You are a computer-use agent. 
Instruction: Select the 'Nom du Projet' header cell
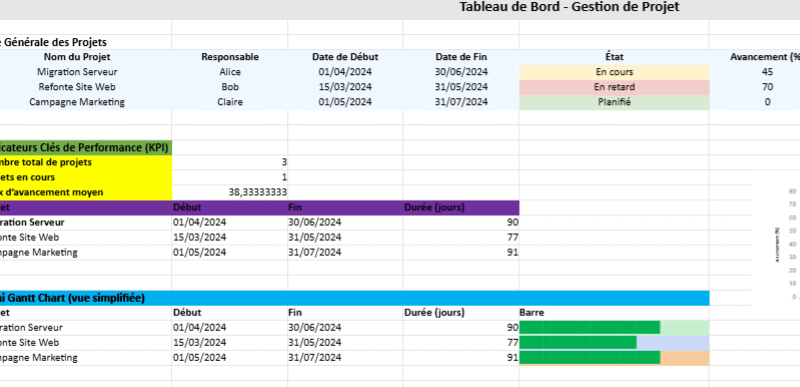77,57
